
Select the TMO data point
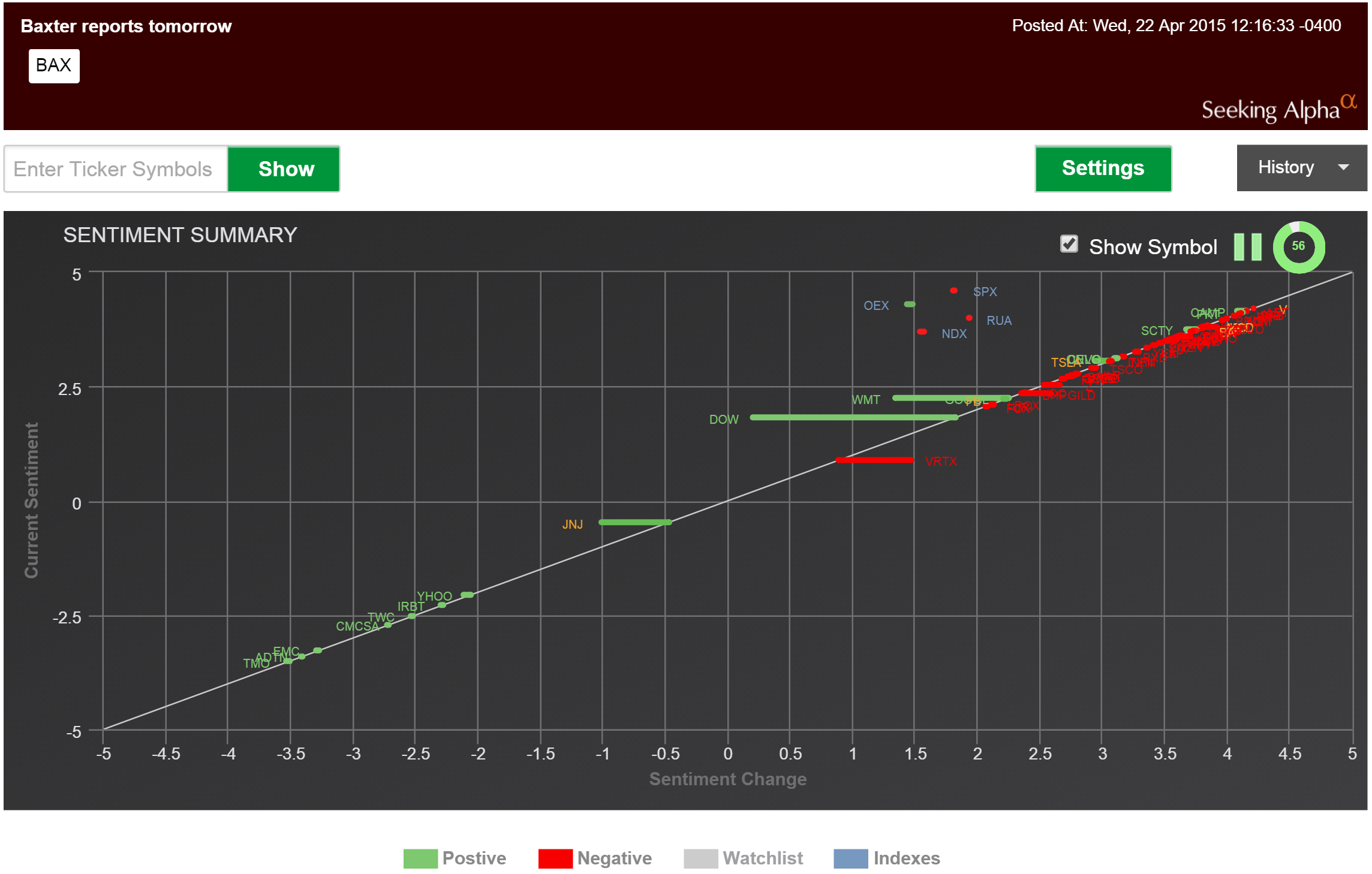click(288, 661)
